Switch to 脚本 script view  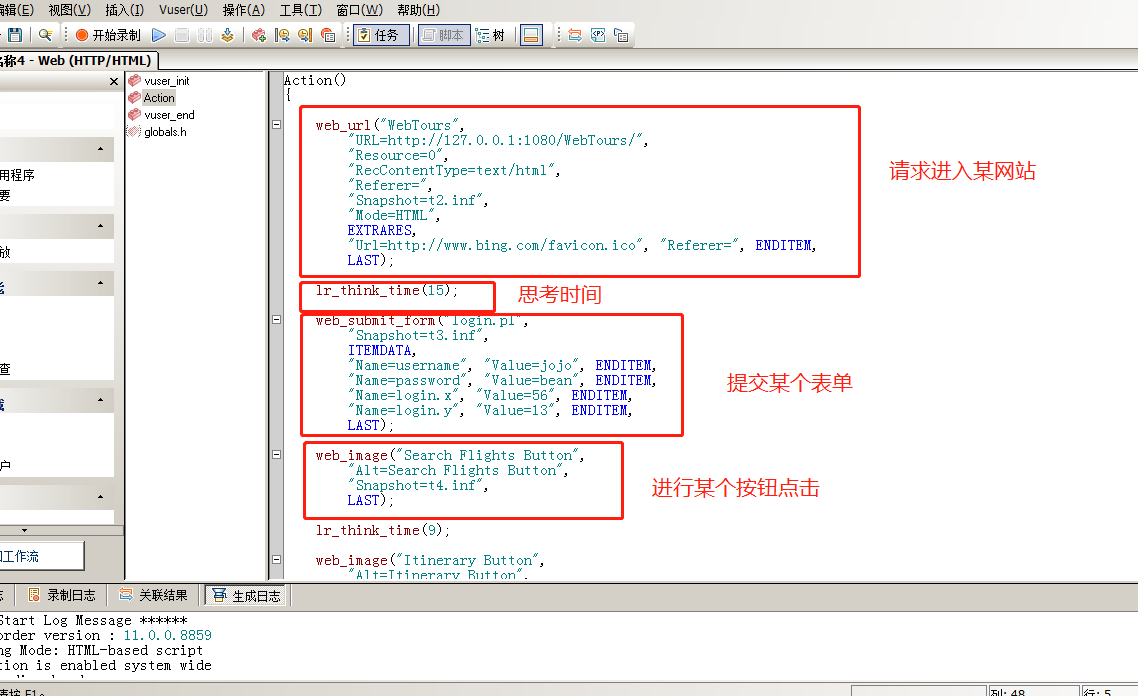click(443, 35)
